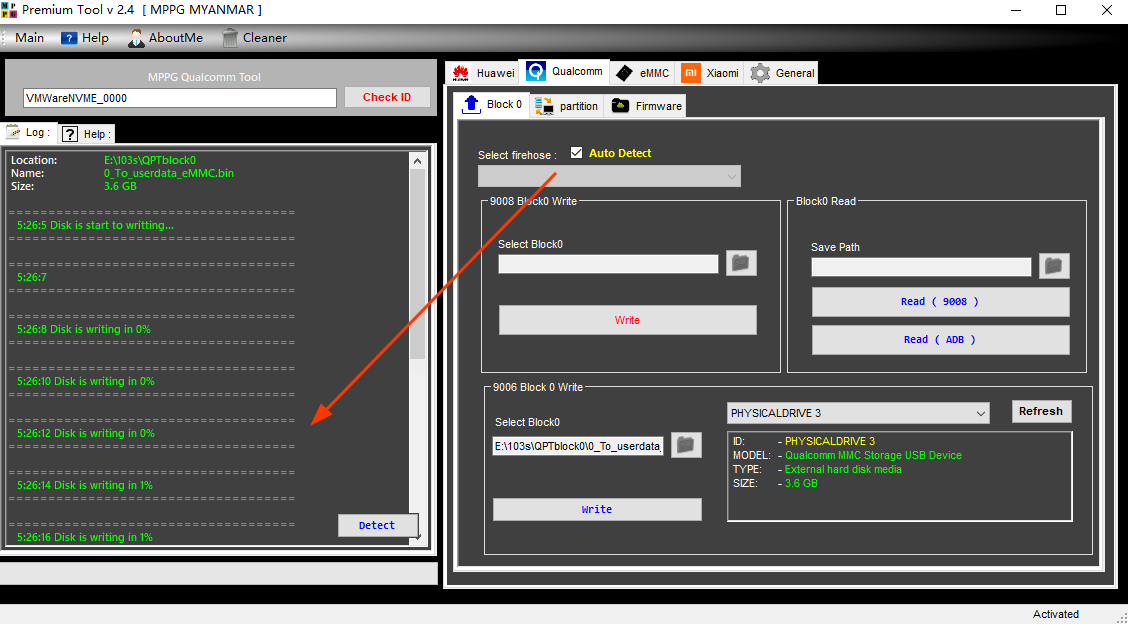
Task: Click the VMWareNVME_0000 input field
Action: [180, 98]
